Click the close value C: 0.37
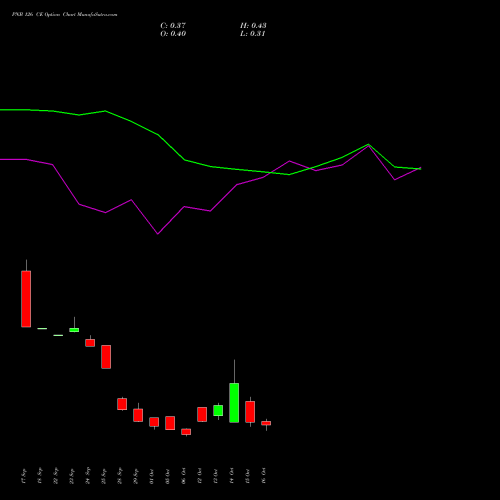 (173, 26)
